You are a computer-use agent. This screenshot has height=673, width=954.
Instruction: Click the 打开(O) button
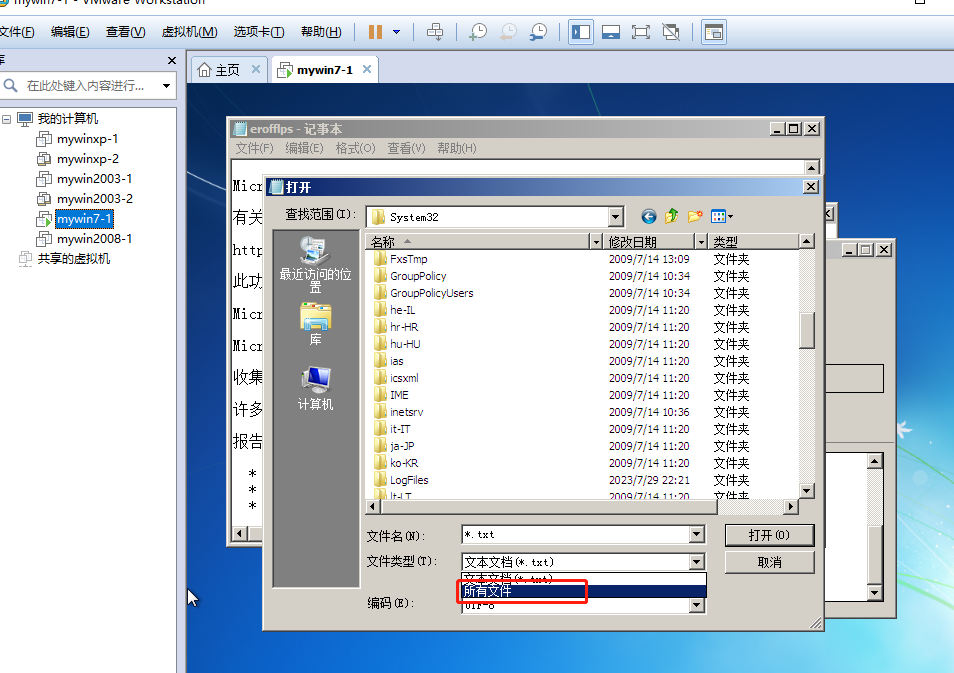769,535
